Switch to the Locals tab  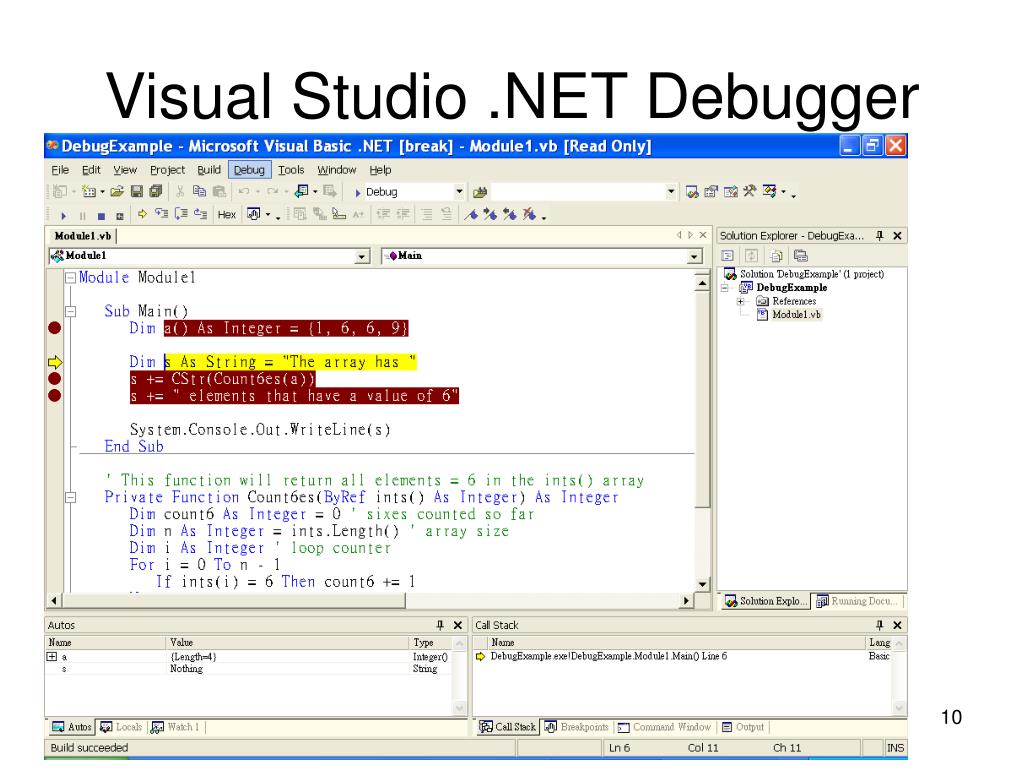121,727
